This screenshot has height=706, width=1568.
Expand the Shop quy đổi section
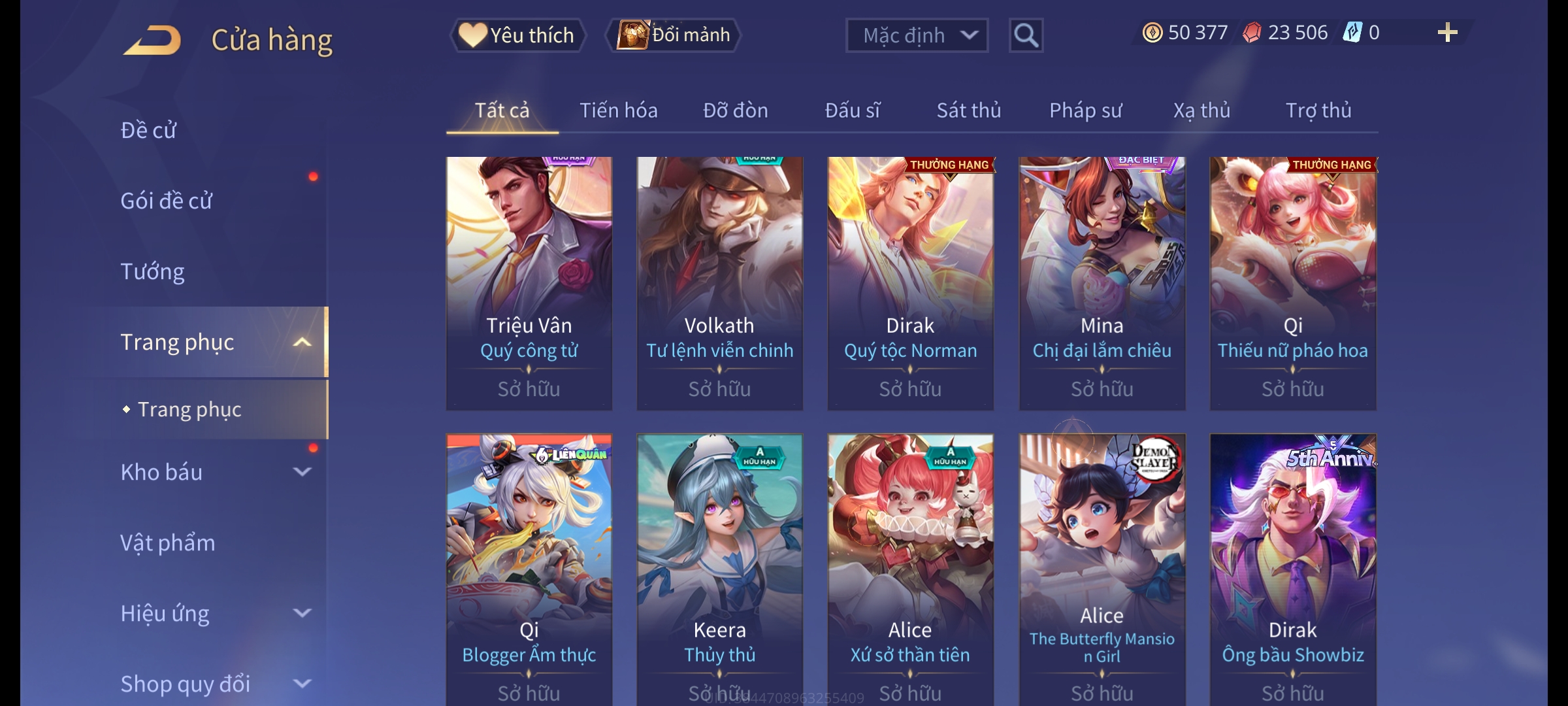[302, 684]
